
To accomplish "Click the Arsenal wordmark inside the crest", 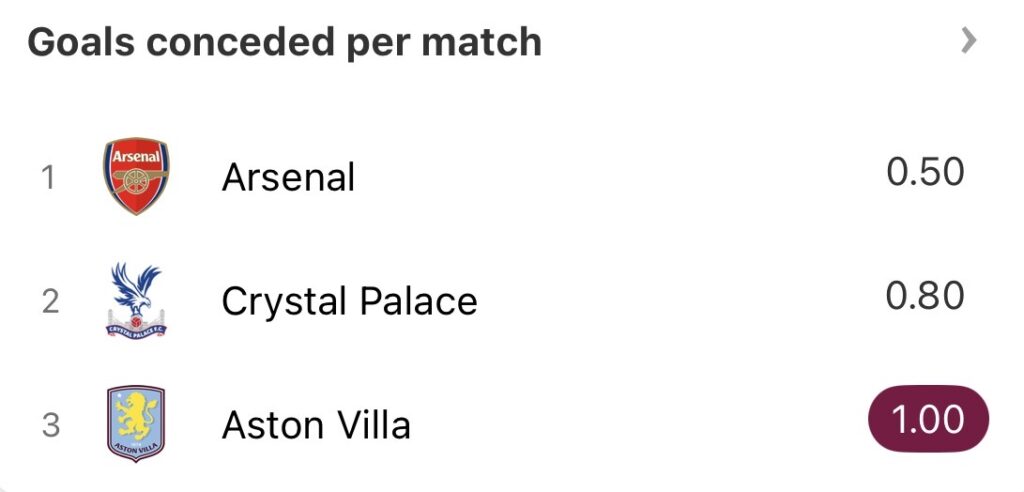I will coord(136,158).
